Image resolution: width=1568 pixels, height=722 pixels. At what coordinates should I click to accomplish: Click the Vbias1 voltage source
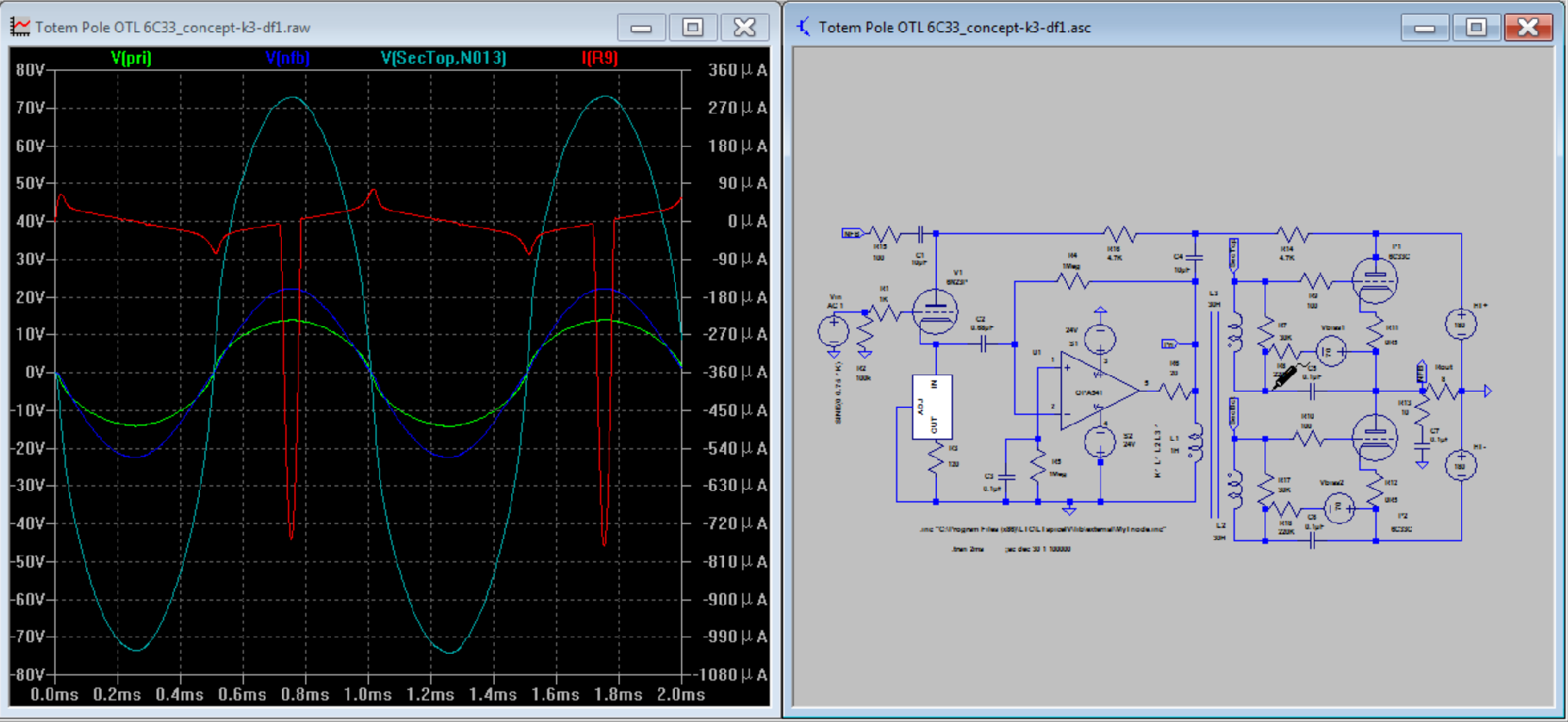point(1331,351)
